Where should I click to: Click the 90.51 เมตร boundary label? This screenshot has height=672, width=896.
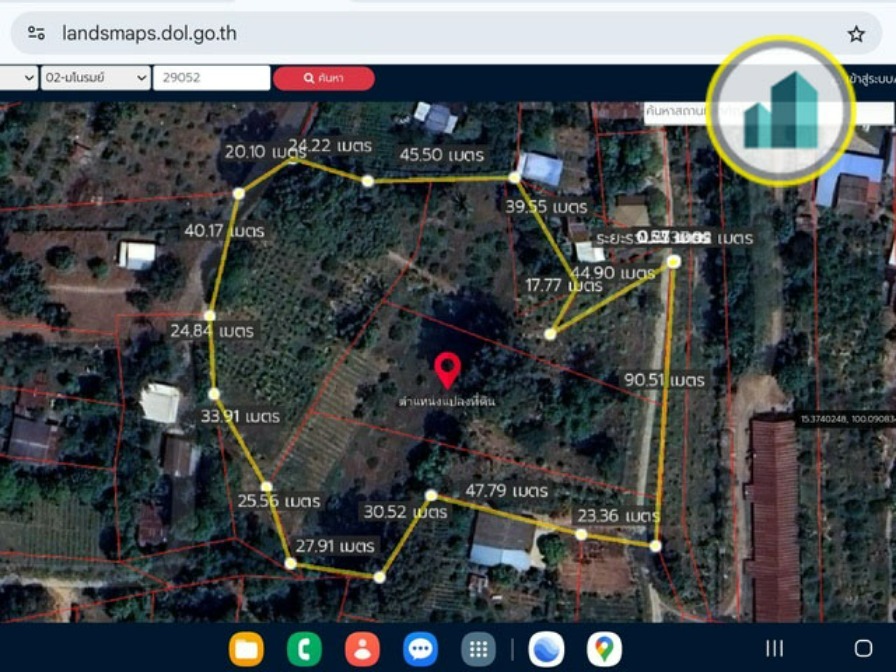(664, 380)
